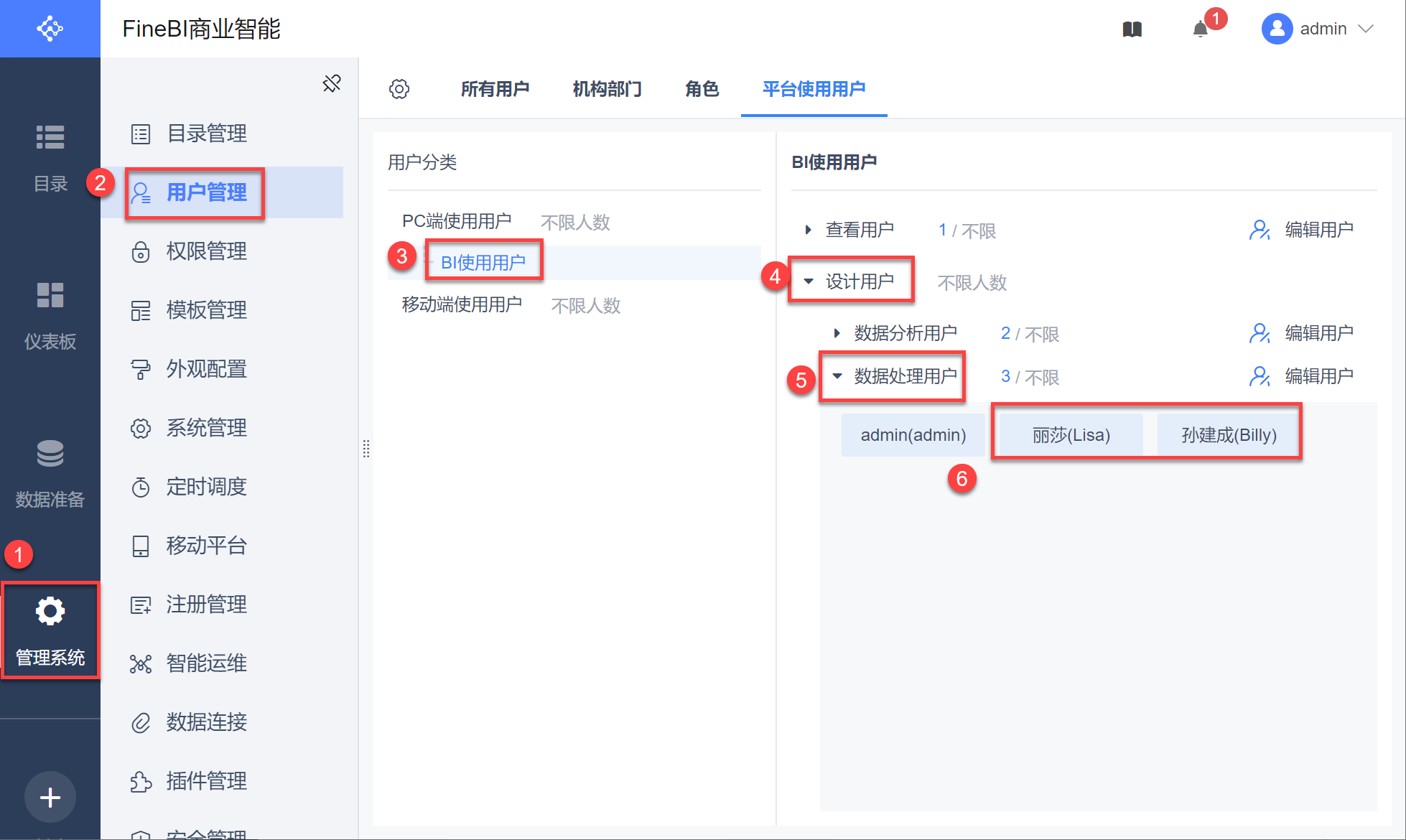This screenshot has width=1406, height=840.
Task: Switch to the 所有用户 tab
Action: coord(495,89)
